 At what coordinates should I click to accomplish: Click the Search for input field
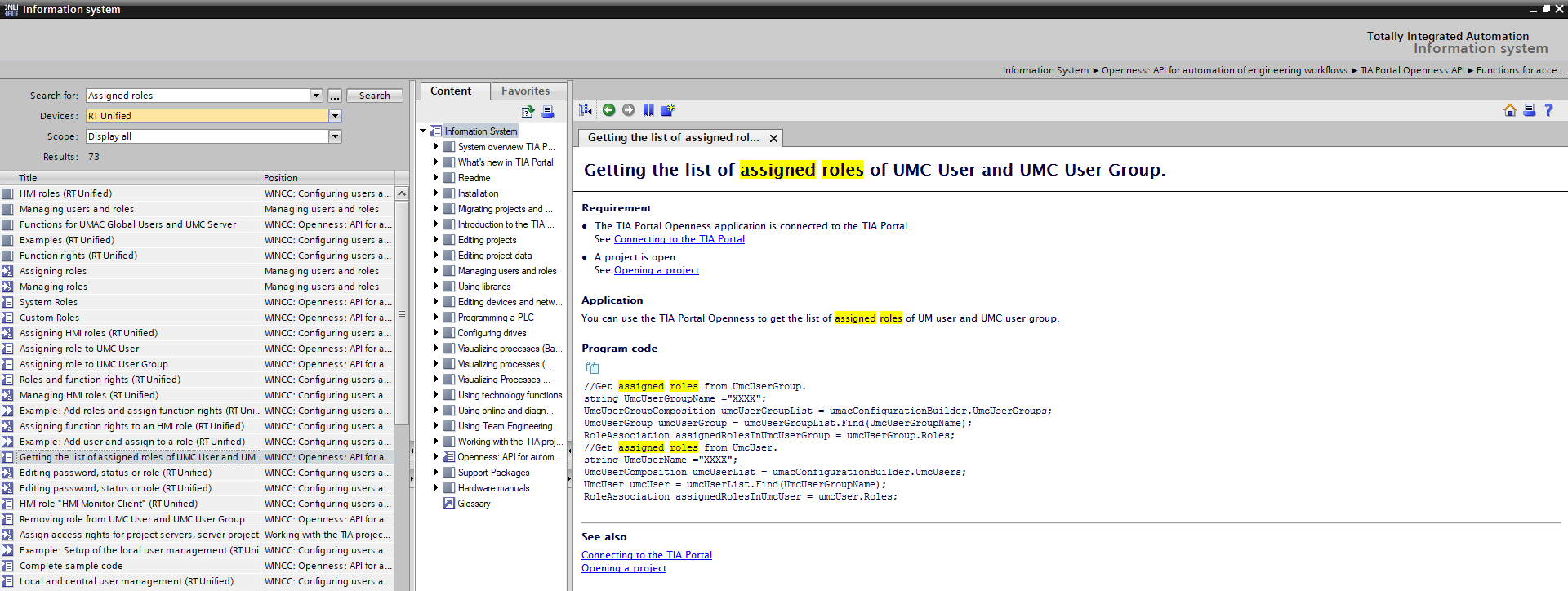point(198,96)
